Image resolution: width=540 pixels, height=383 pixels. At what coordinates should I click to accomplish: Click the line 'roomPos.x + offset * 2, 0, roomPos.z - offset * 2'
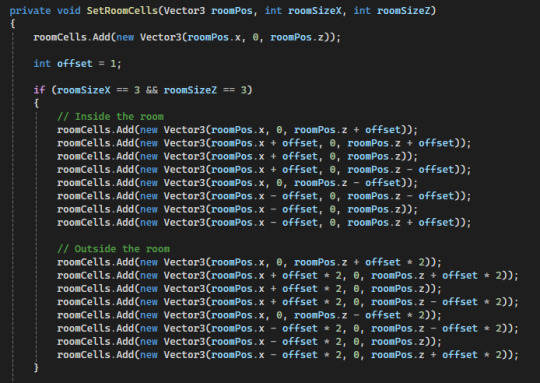point(288,302)
